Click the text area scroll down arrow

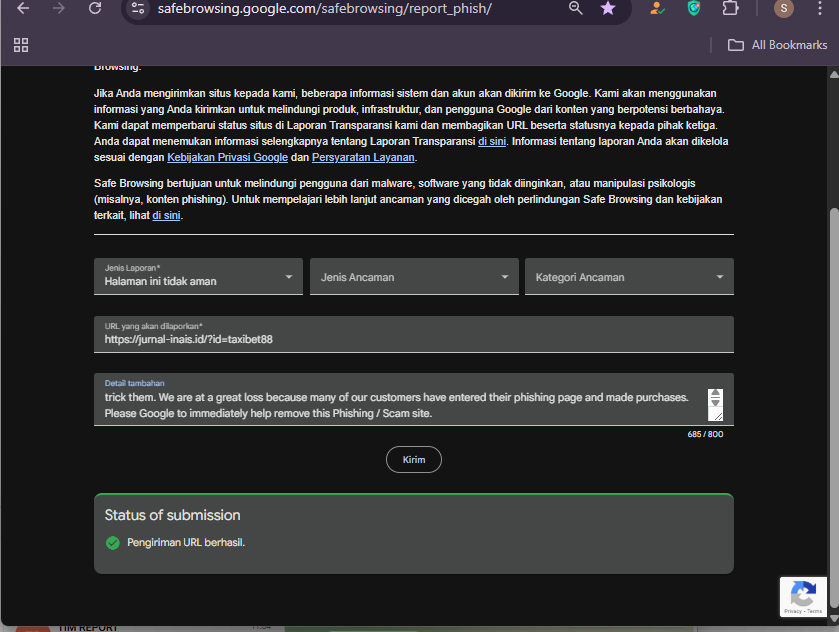click(715, 402)
